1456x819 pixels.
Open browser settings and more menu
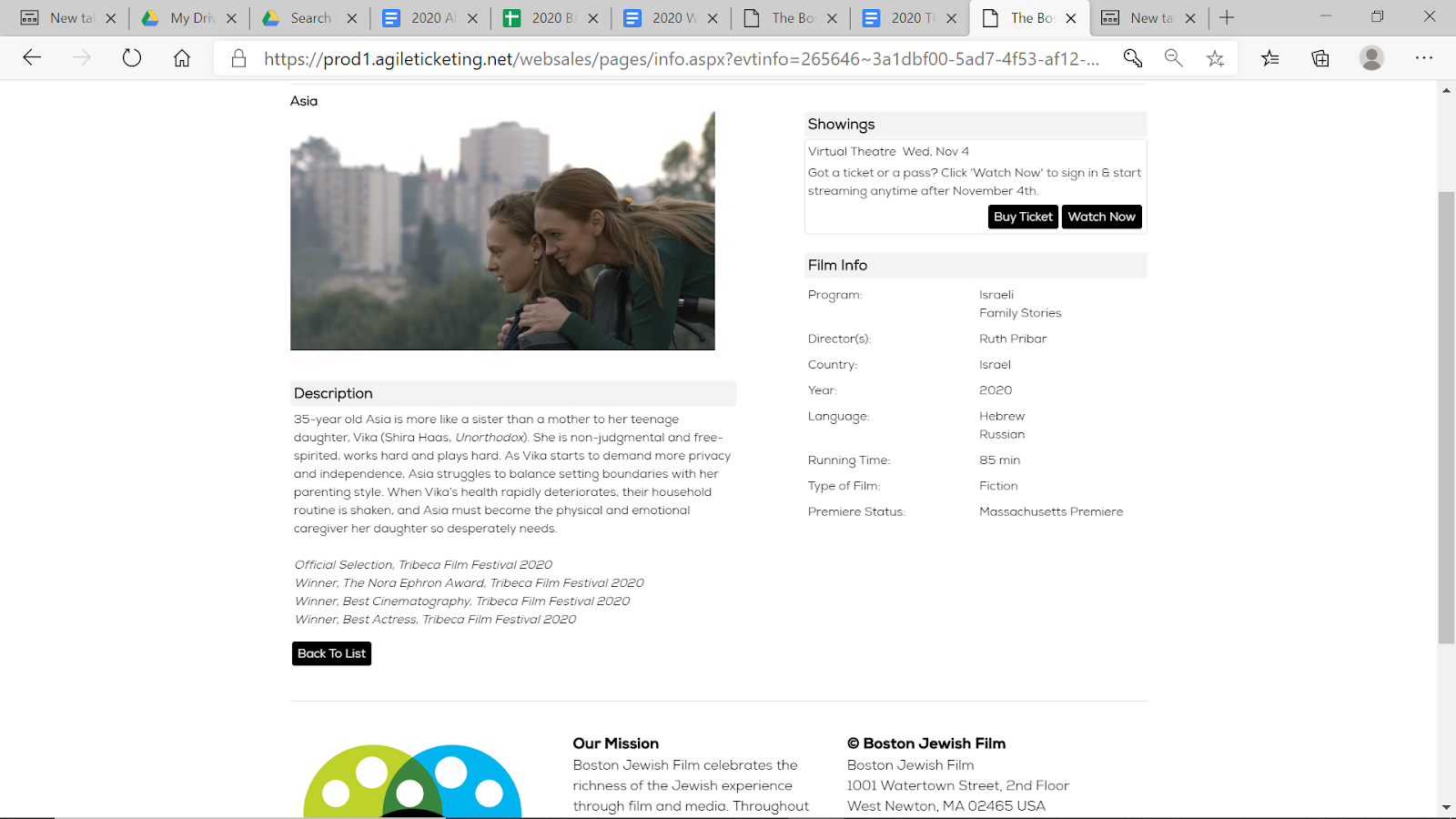[x=1424, y=58]
